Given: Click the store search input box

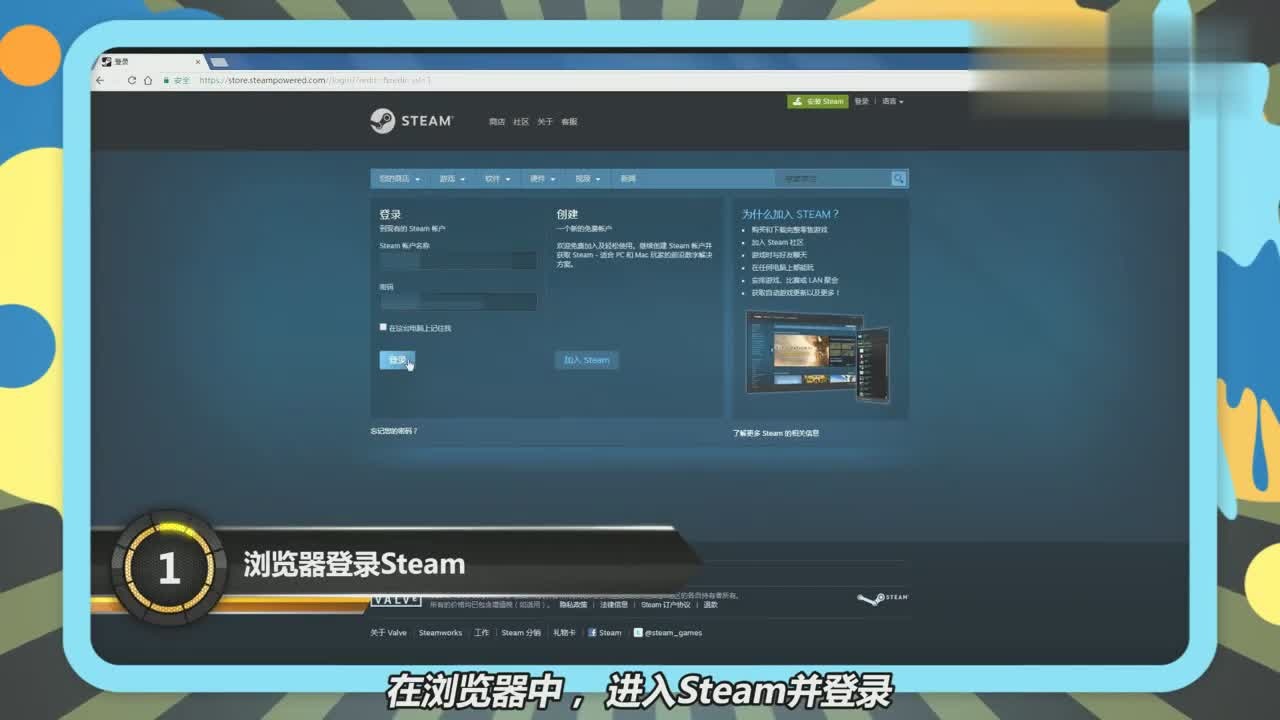Looking at the screenshot, I should 833,179.
